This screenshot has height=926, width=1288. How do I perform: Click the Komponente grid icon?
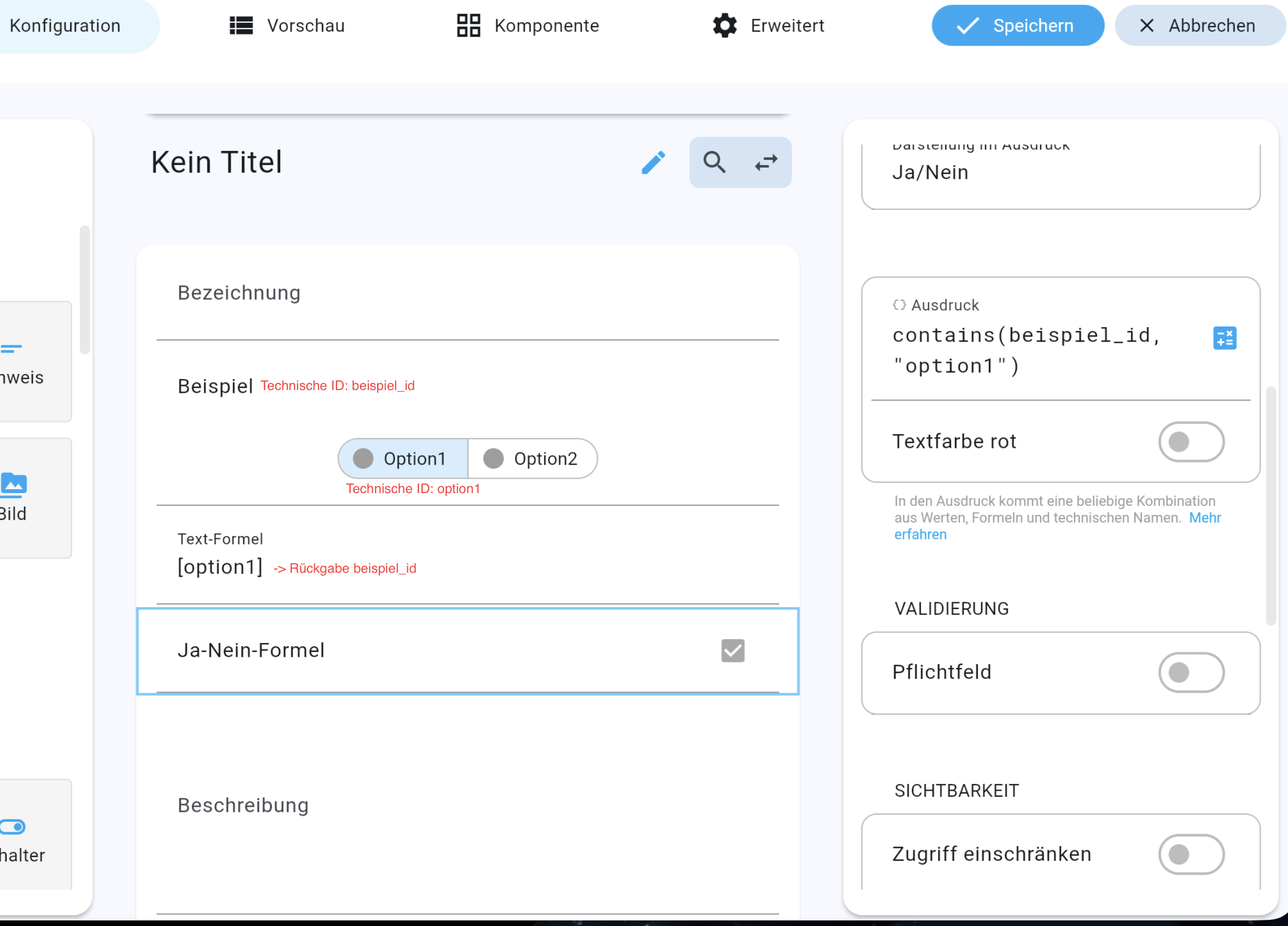(469, 26)
